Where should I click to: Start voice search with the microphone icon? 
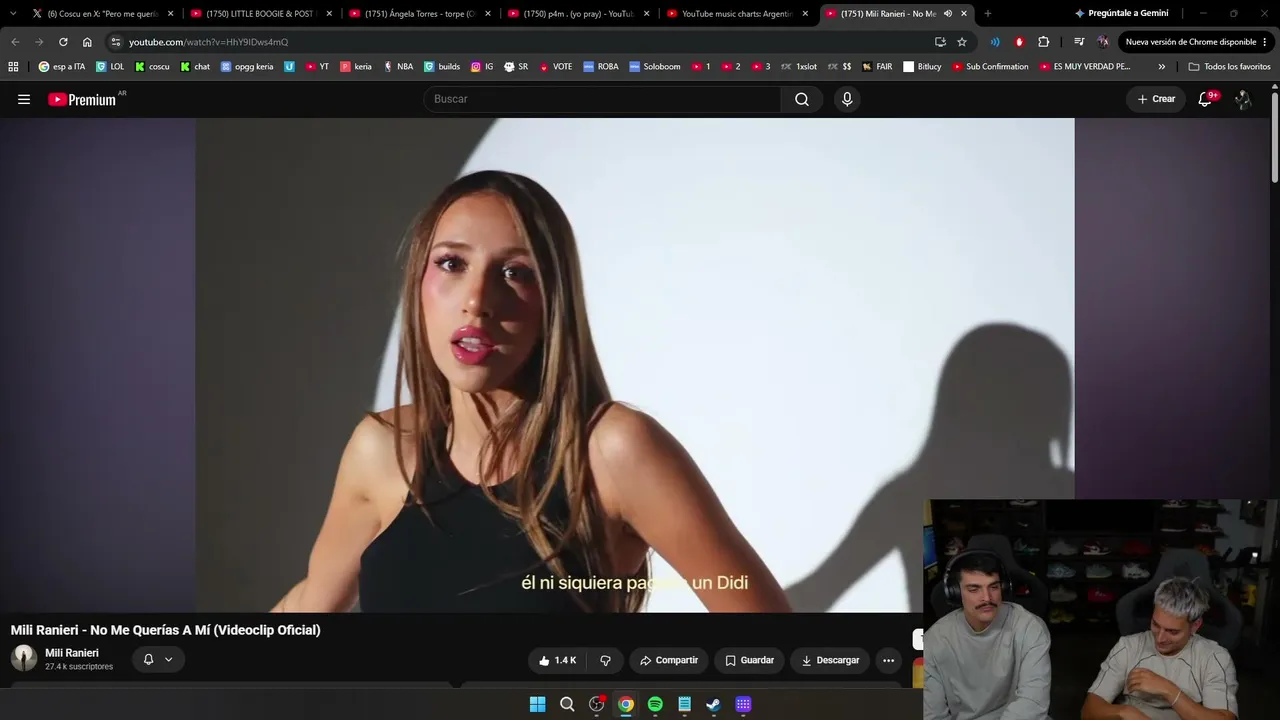pyautogui.click(x=847, y=99)
